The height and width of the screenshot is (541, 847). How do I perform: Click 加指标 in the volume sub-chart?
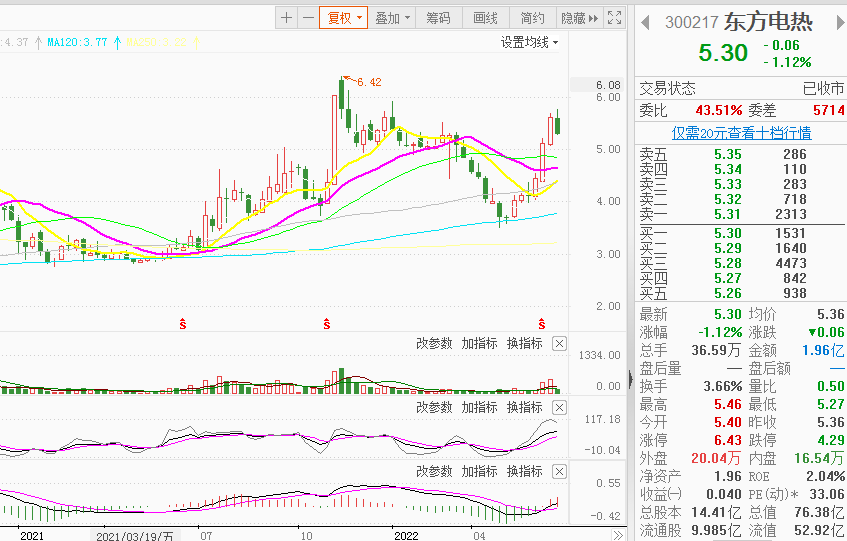coord(479,343)
